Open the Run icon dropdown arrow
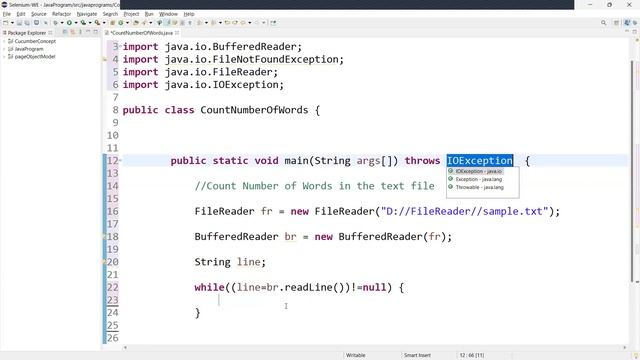This screenshot has width=640, height=360. point(76,23)
